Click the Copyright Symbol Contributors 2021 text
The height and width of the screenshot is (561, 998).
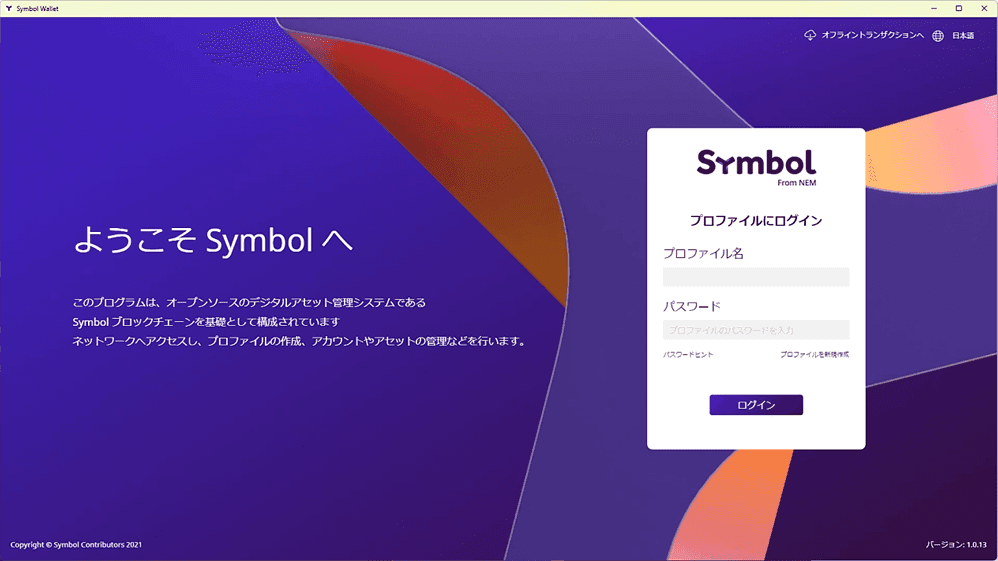click(76, 544)
